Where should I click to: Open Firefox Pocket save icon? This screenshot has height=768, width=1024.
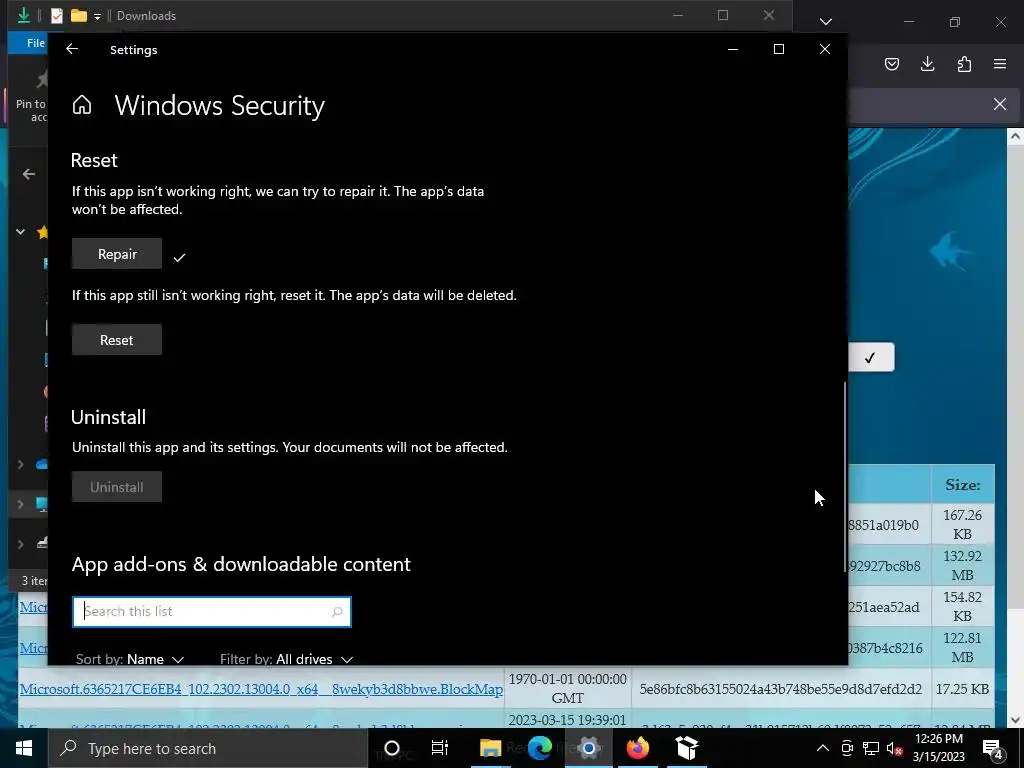click(892, 64)
